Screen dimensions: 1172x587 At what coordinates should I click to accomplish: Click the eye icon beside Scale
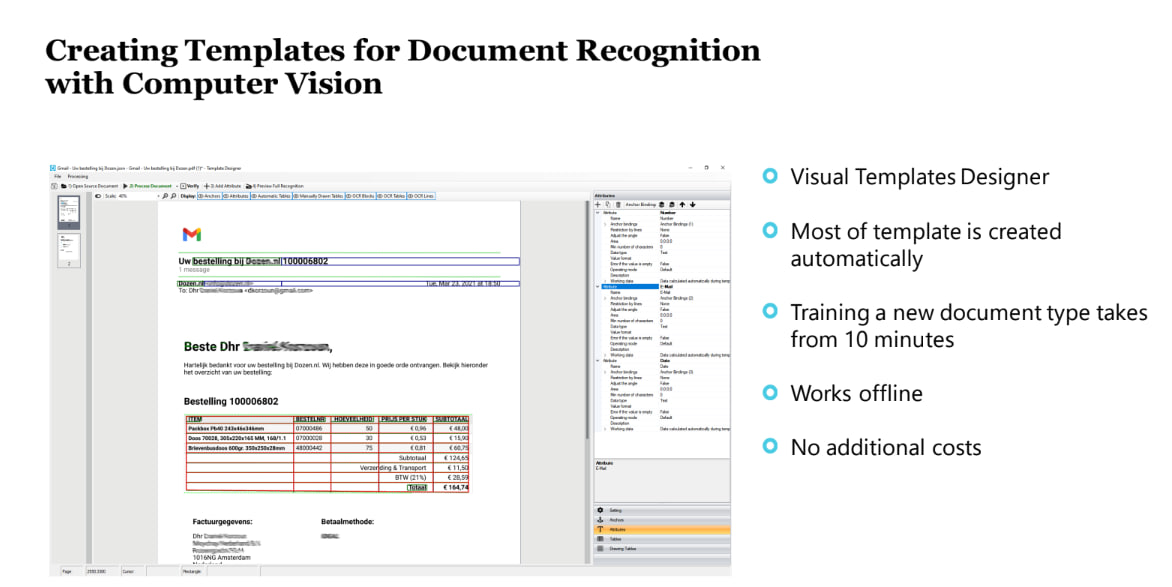click(x=98, y=196)
